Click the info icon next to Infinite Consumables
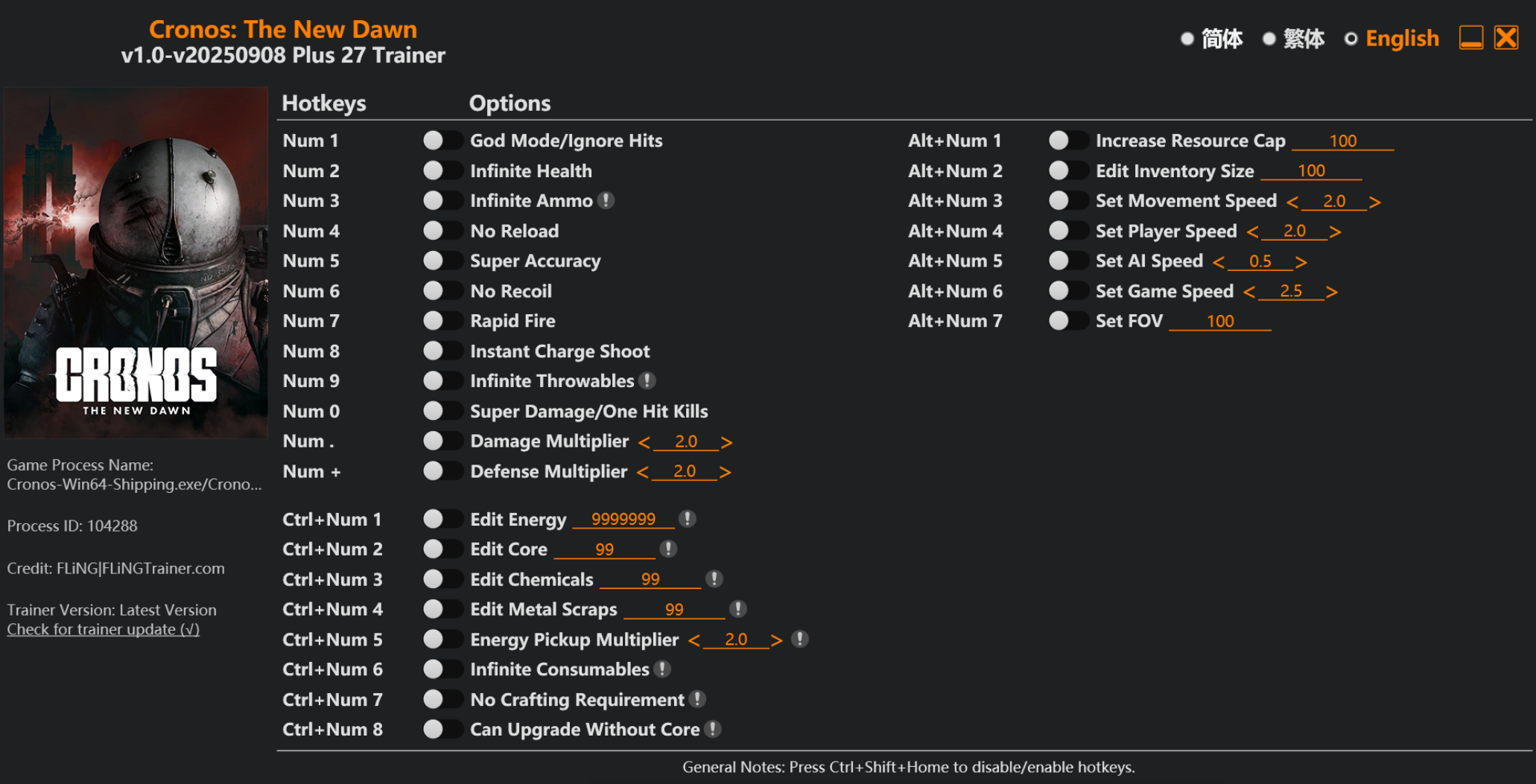 662,669
